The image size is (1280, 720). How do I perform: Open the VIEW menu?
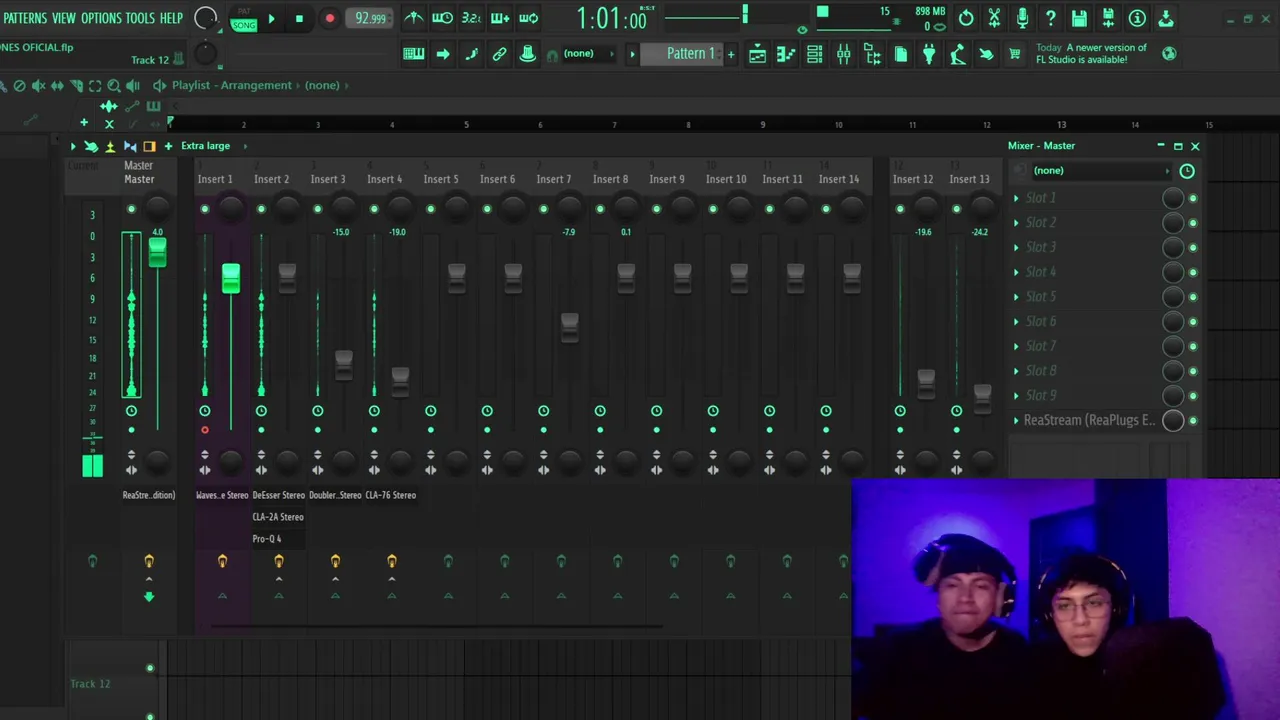[64, 18]
